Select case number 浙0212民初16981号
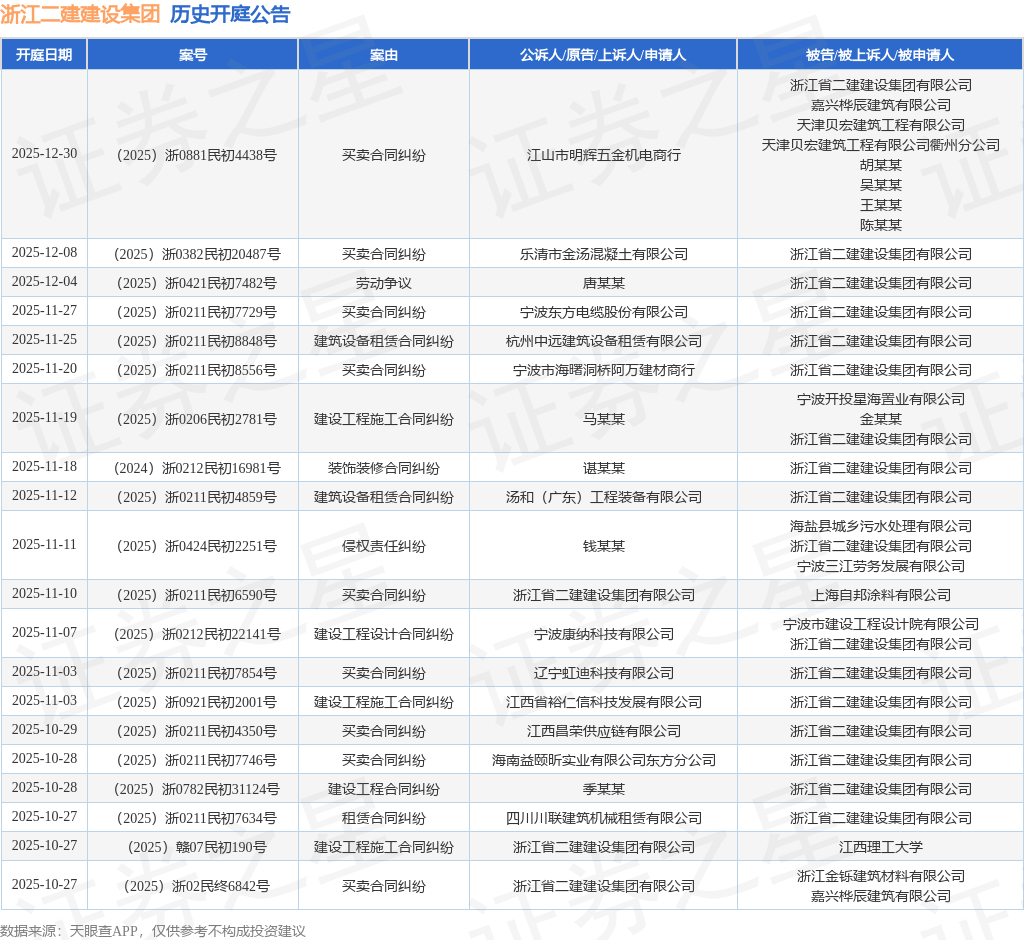 click(197, 468)
